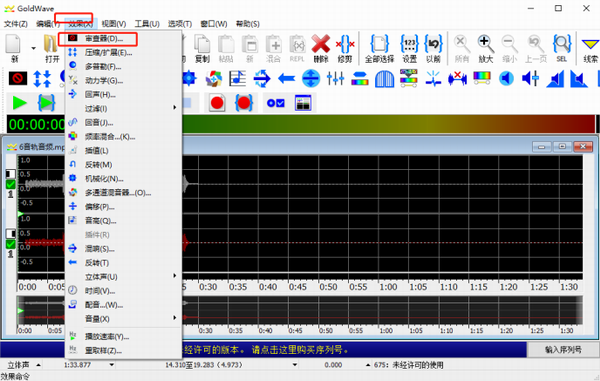Open the dropdown arrow after 1:33.877
The height and width of the screenshot is (381, 600).
[x=112, y=365]
